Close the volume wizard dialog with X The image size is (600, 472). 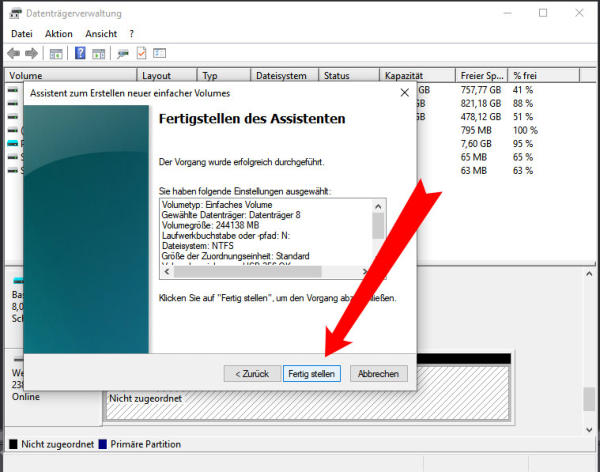coord(404,93)
